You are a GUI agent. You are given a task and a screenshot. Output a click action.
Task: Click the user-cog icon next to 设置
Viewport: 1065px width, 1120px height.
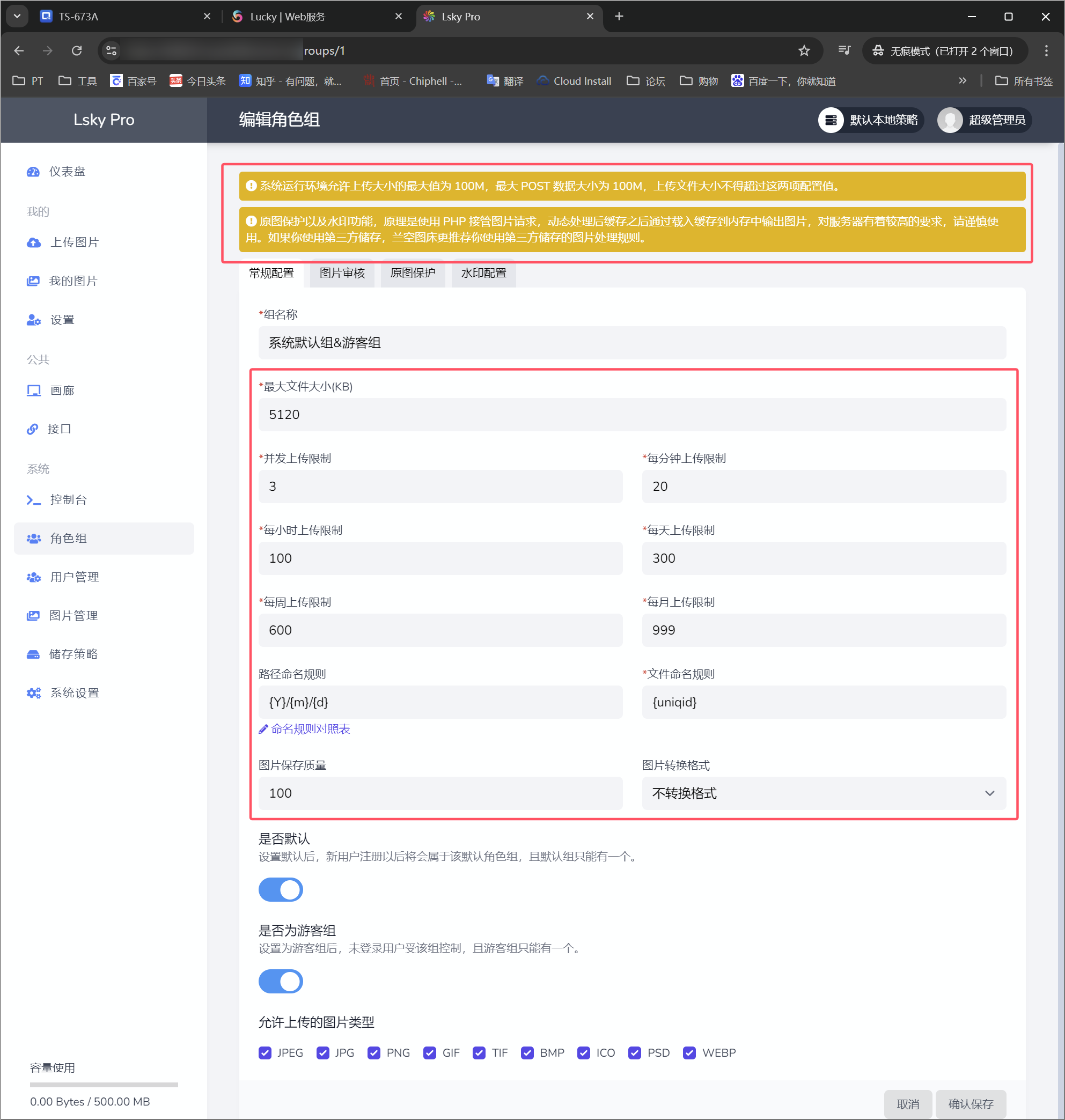click(33, 320)
